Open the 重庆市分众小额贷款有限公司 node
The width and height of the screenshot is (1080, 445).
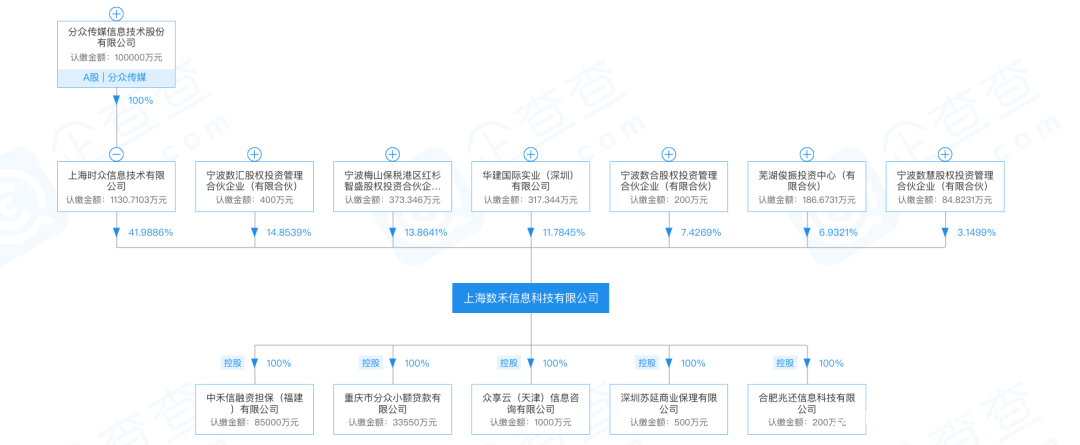point(393,409)
